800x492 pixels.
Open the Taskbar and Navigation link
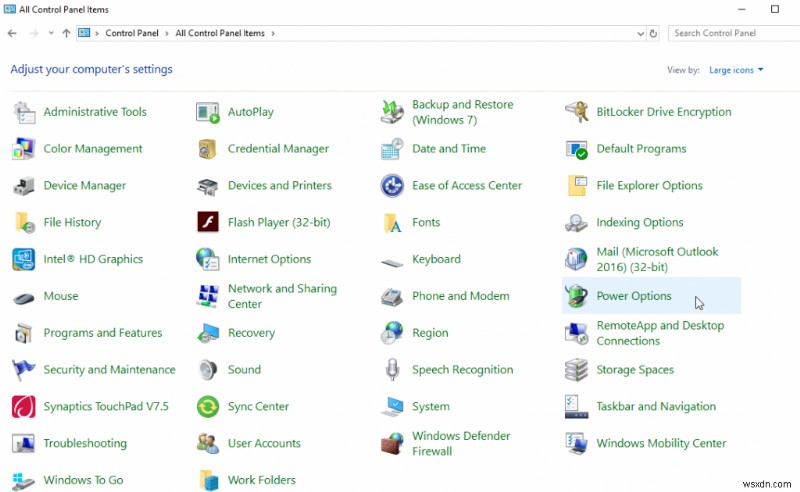pos(656,407)
